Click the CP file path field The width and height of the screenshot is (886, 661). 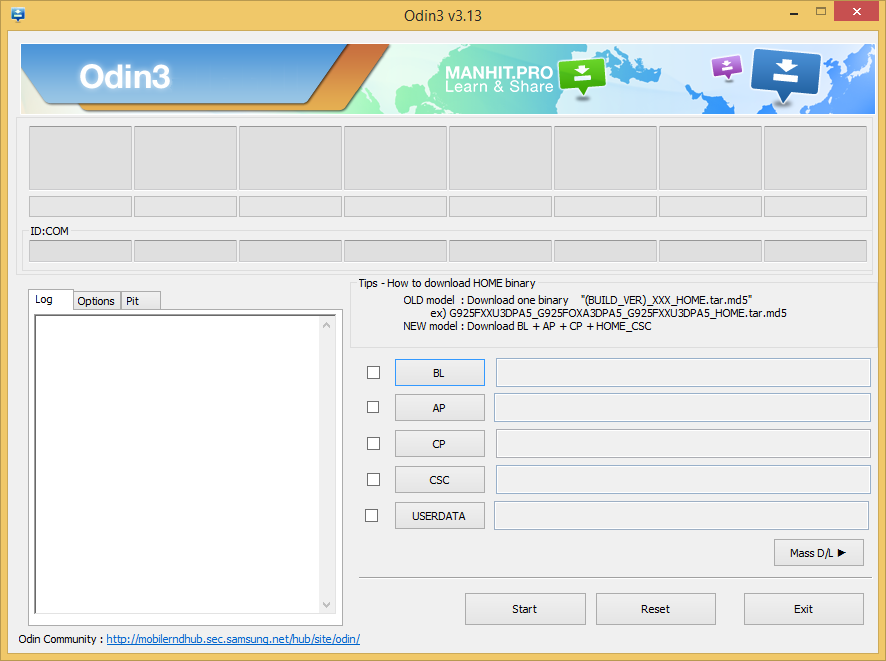pyautogui.click(x=683, y=443)
